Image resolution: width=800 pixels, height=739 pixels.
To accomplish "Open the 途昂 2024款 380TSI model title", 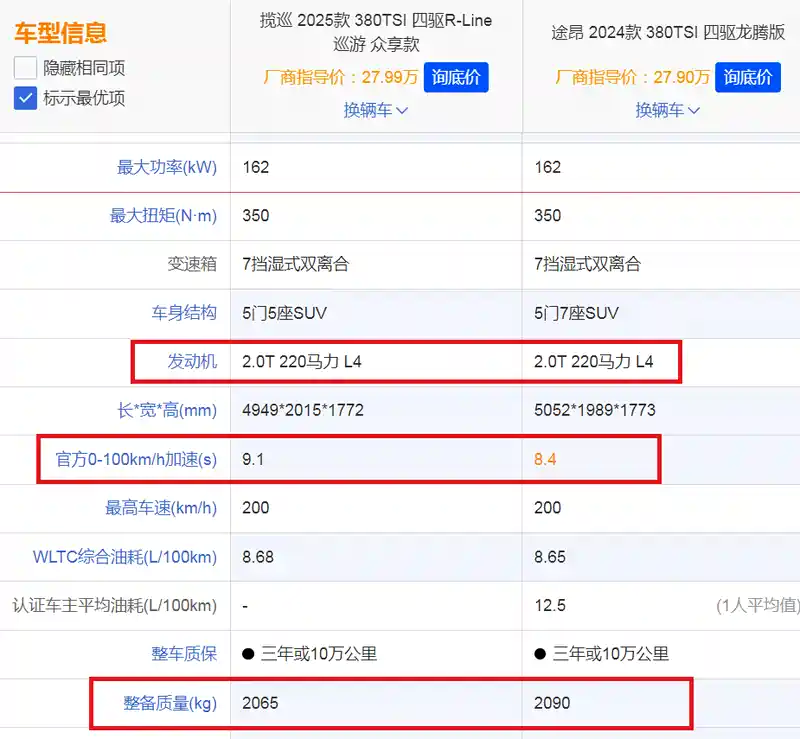I will click(668, 32).
